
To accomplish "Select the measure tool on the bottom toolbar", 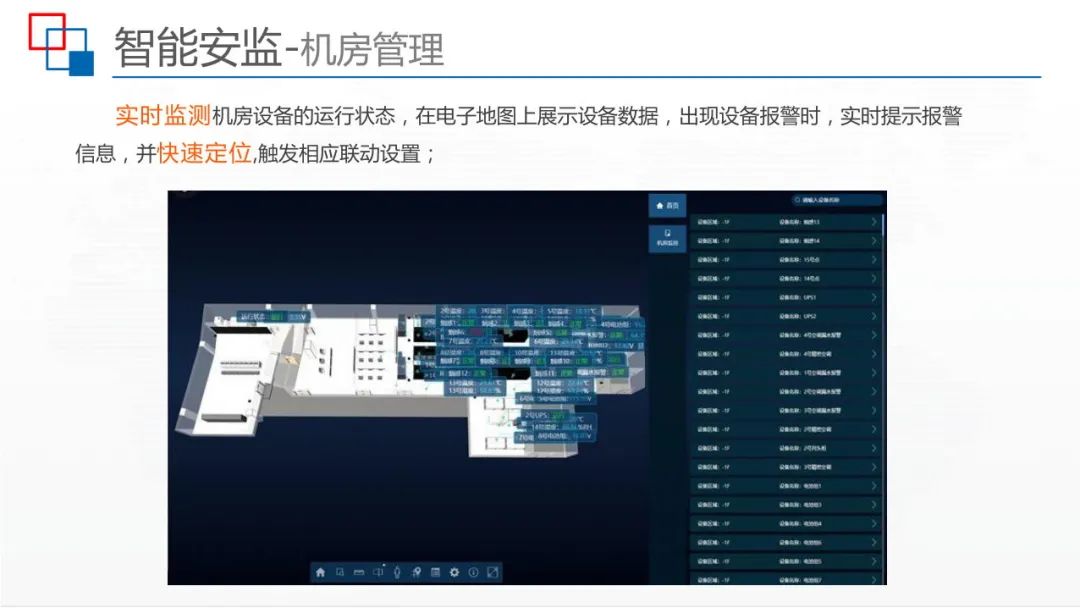I will pos(358,571).
